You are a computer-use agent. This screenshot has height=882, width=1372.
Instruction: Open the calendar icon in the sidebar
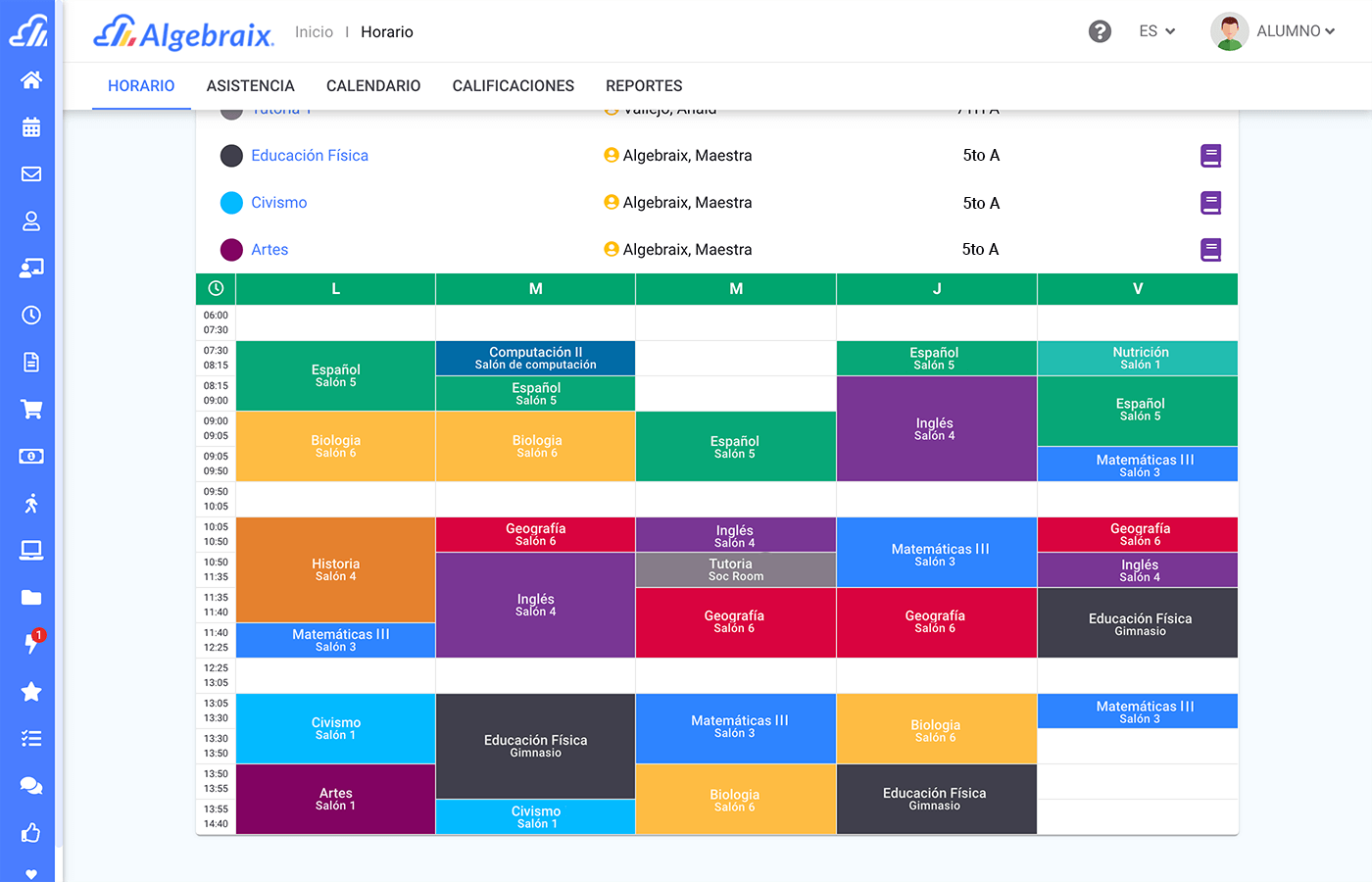click(x=30, y=126)
